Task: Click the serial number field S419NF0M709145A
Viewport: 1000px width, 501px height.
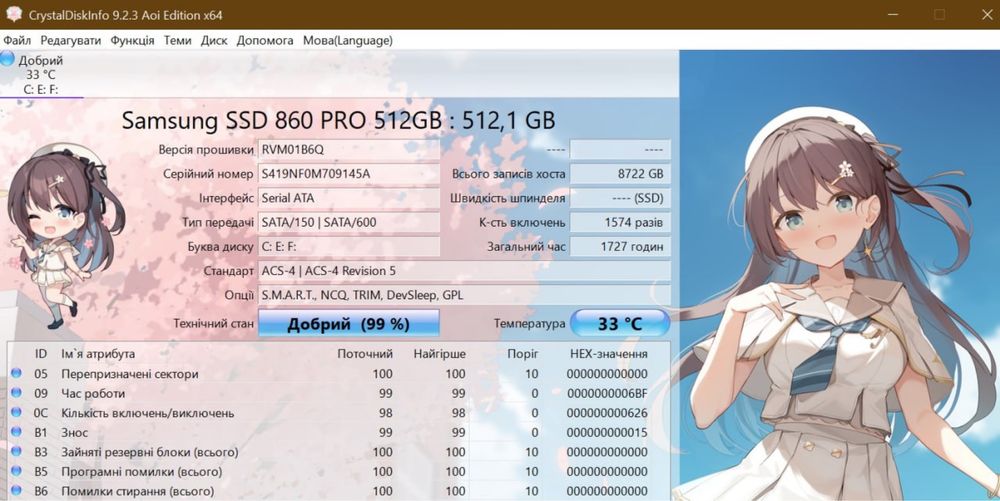Action: point(349,174)
